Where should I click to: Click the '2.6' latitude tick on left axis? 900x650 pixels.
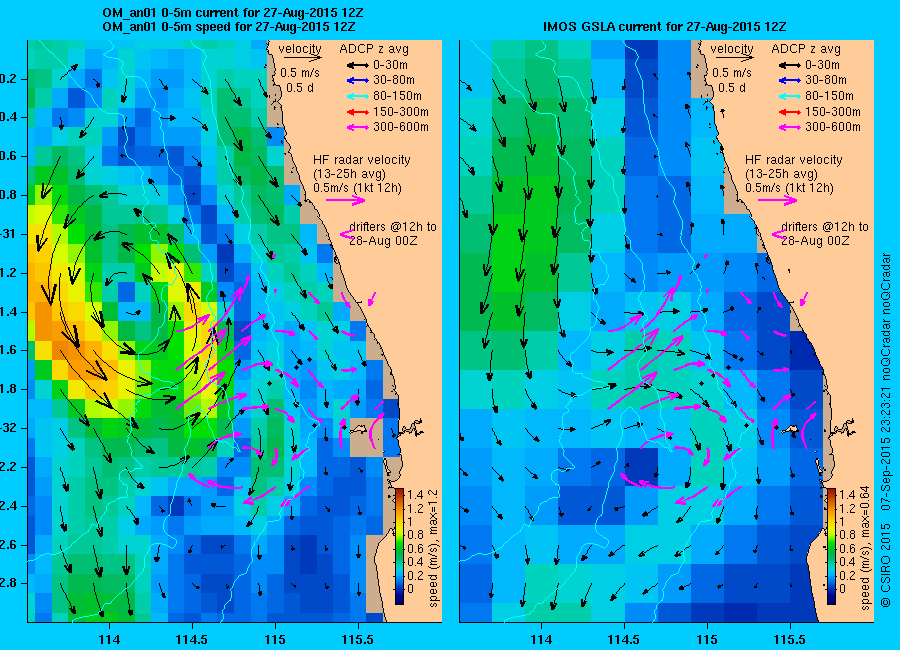tap(8, 545)
